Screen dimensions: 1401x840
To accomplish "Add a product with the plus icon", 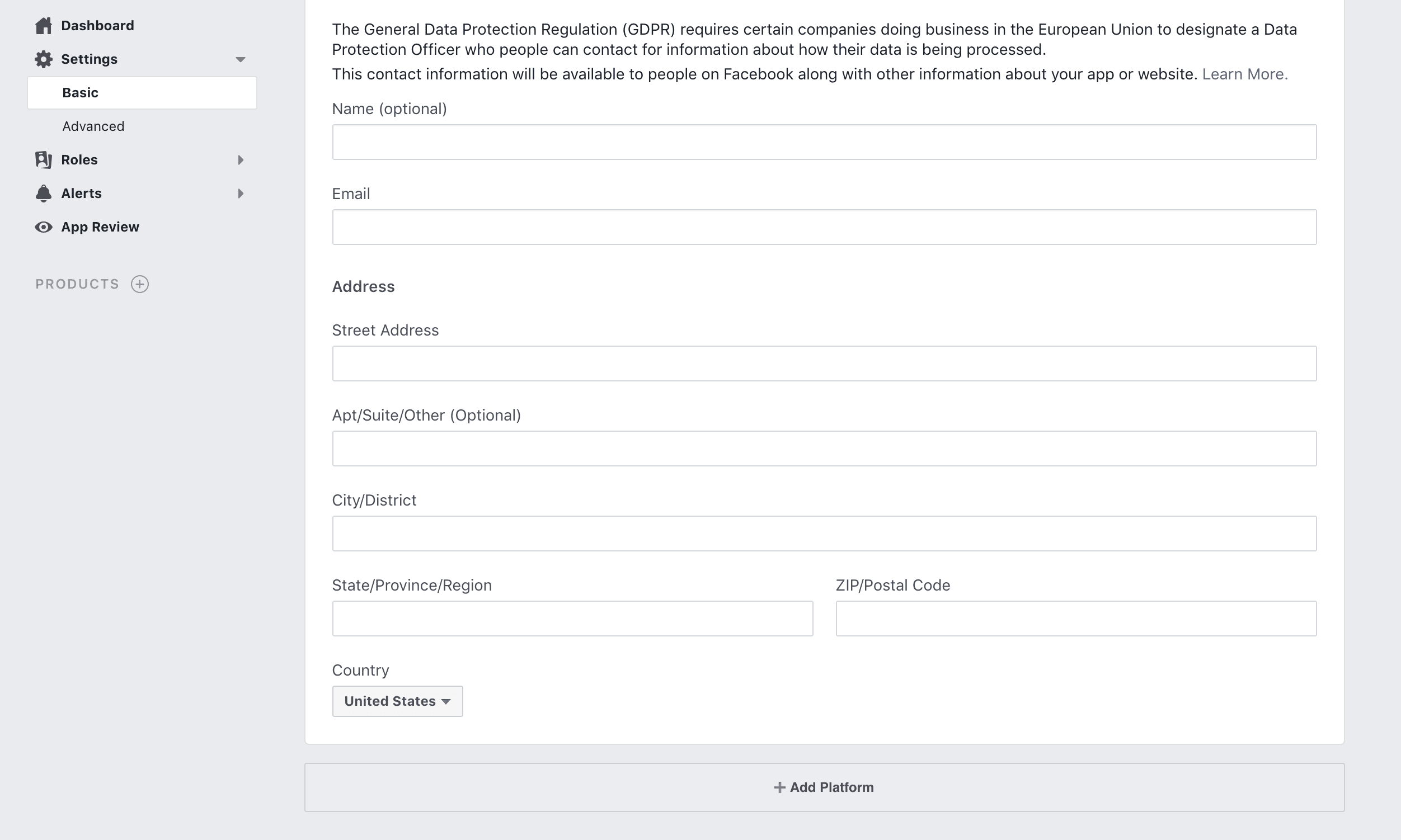I will (140, 284).
